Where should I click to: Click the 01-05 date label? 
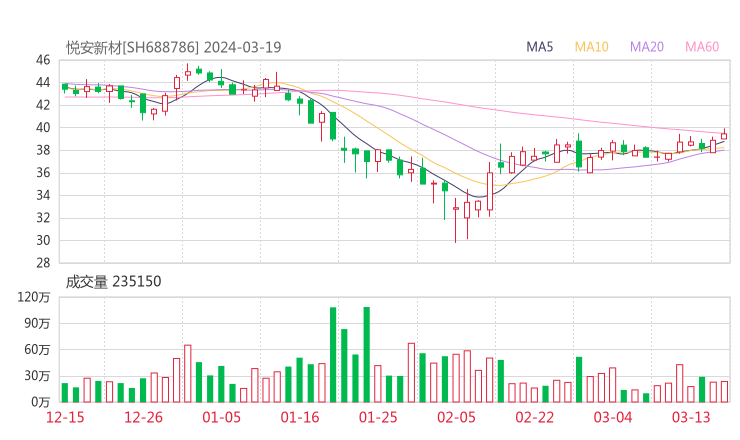point(221,417)
